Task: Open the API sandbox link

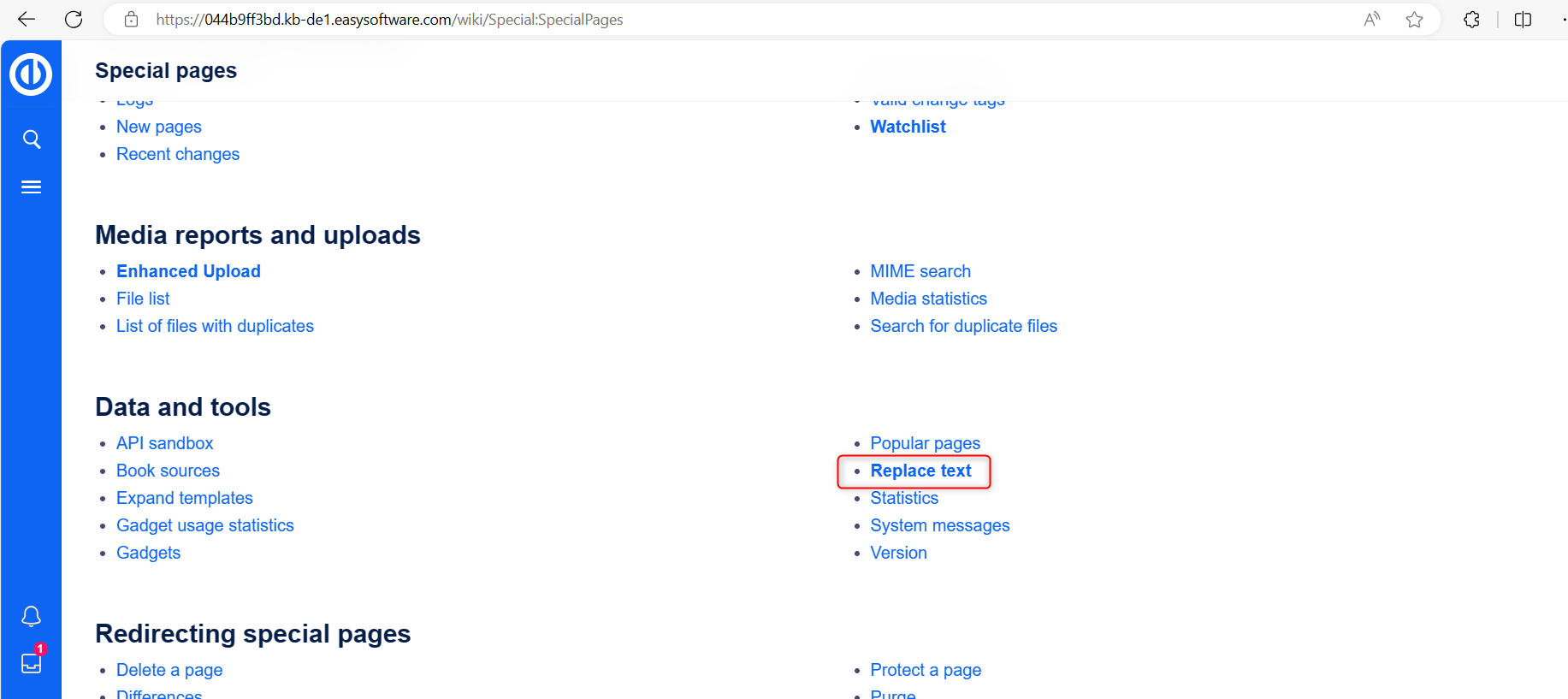Action: (x=165, y=443)
